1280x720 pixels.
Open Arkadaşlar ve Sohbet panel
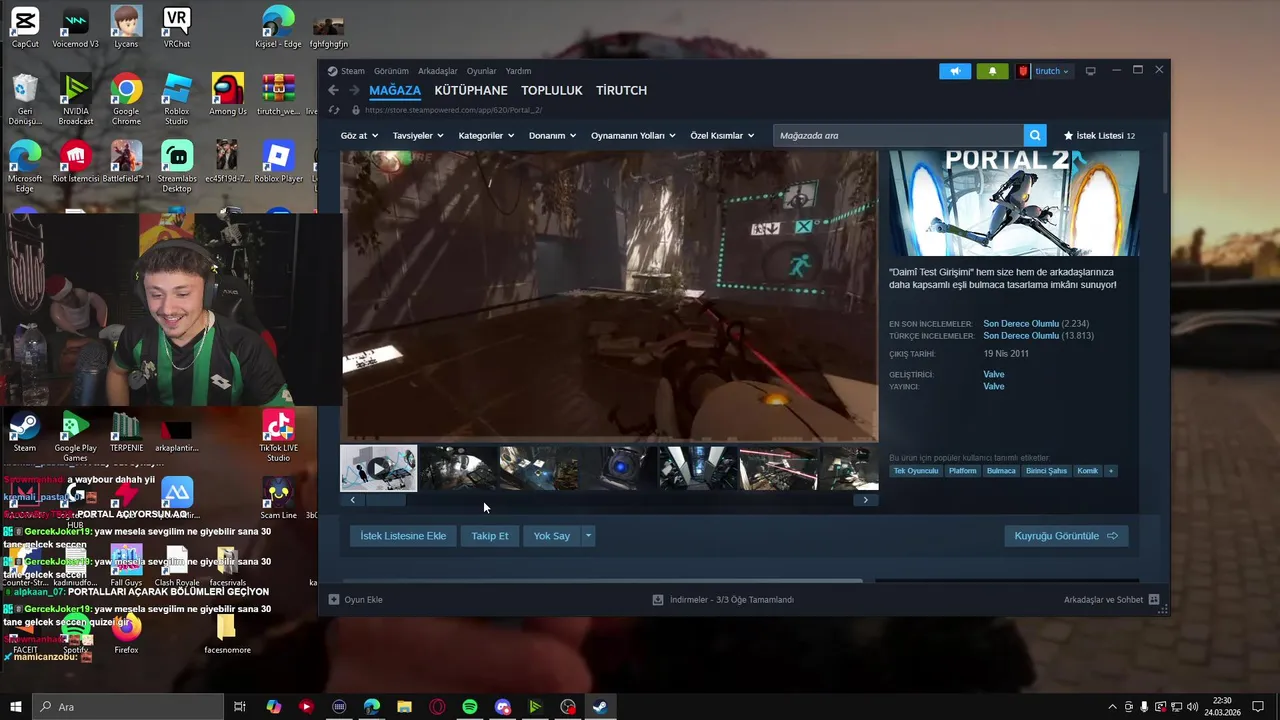pyautogui.click(x=1111, y=600)
